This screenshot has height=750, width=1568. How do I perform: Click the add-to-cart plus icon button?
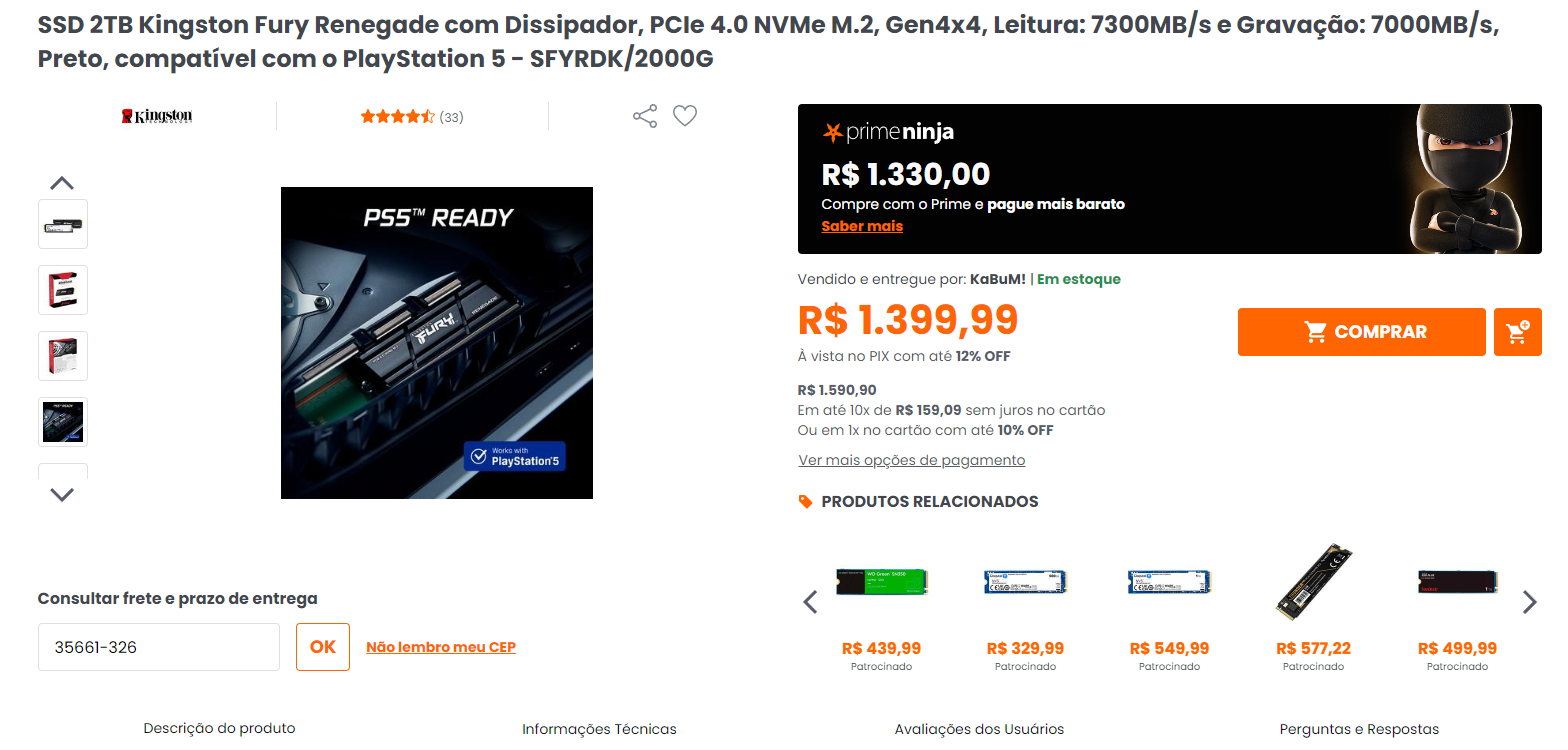click(1517, 332)
